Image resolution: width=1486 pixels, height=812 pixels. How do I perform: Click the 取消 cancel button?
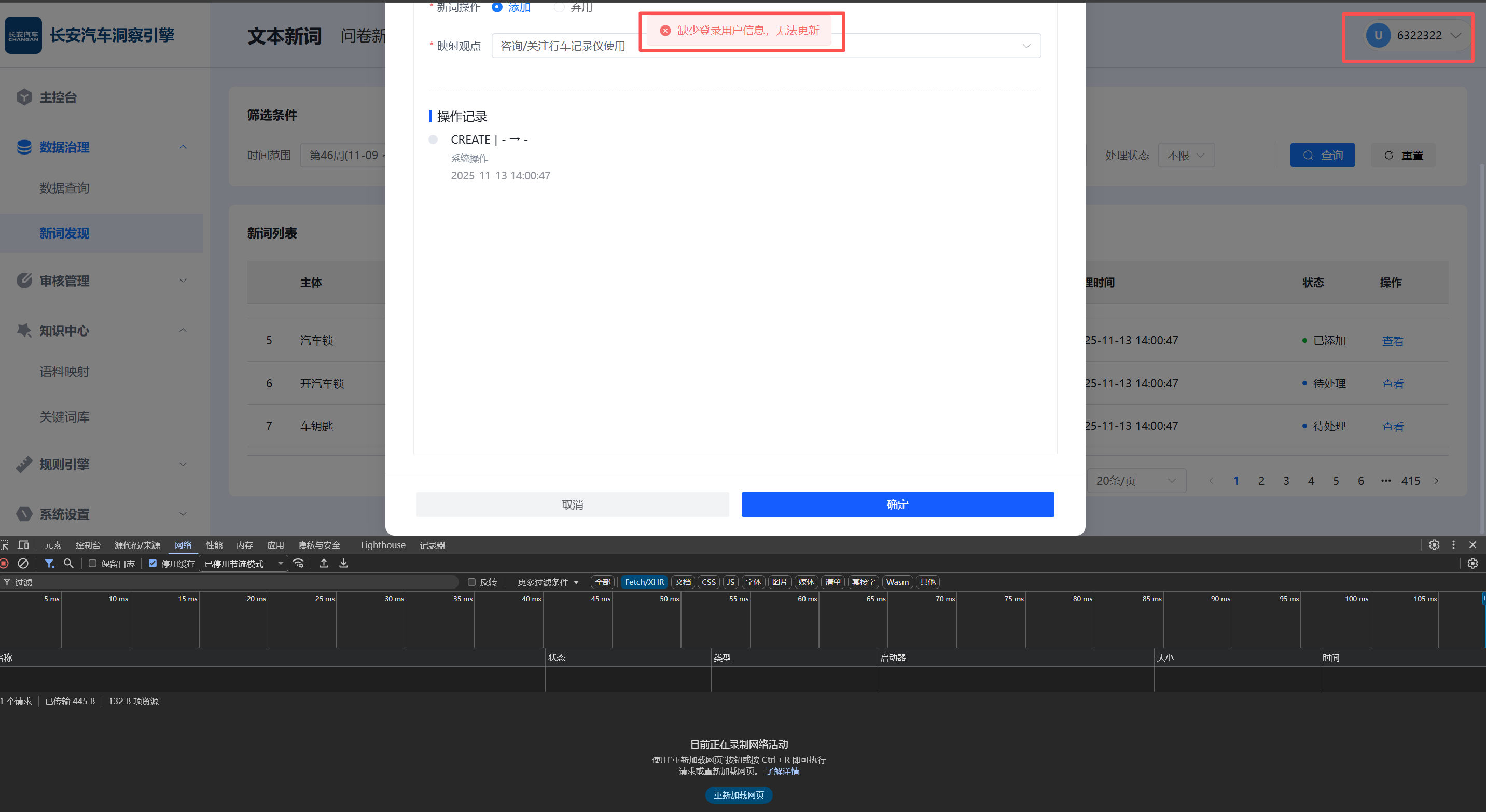pyautogui.click(x=572, y=505)
